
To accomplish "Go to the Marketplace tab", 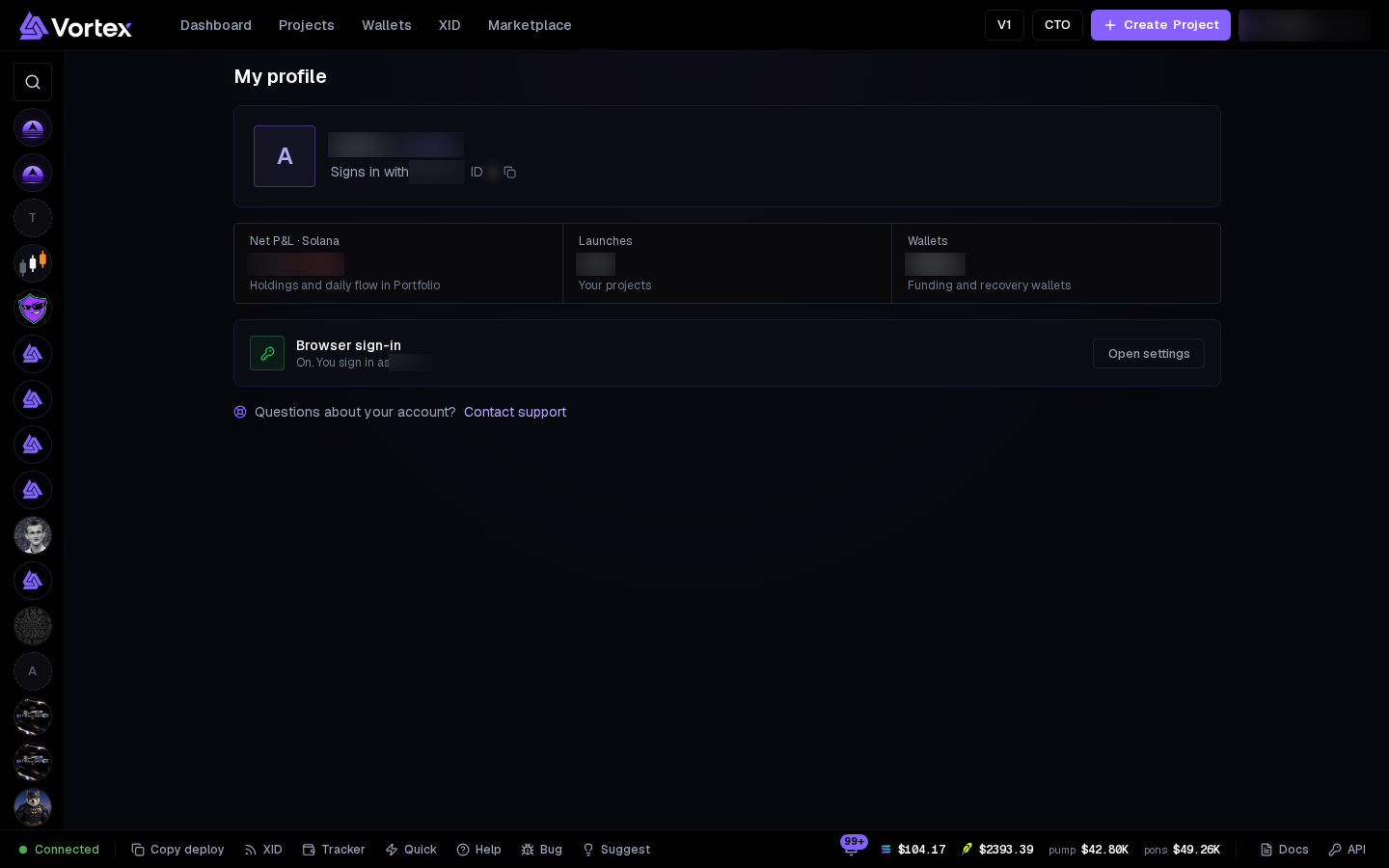I will point(530,25).
